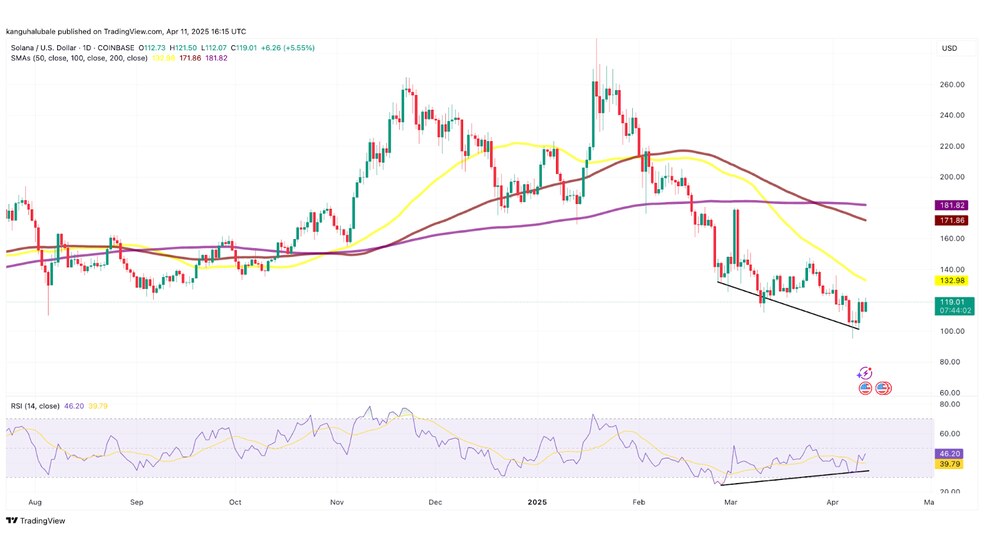Viewport: 984px width, 554px height.
Task: Click the 220.00 price axis value
Action: (x=952, y=146)
